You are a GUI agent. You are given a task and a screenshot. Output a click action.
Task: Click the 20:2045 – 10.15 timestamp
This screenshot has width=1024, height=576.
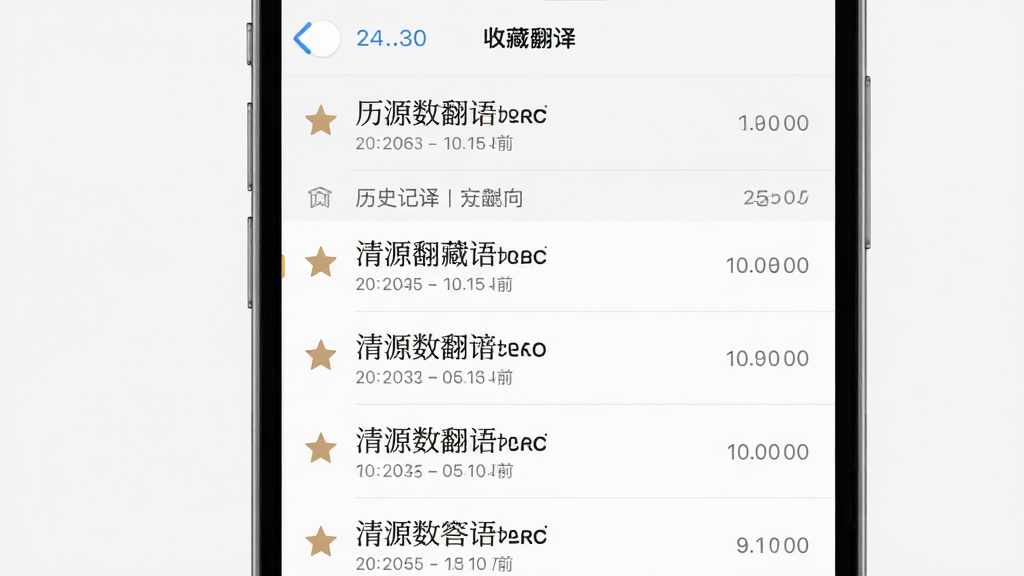coord(434,284)
